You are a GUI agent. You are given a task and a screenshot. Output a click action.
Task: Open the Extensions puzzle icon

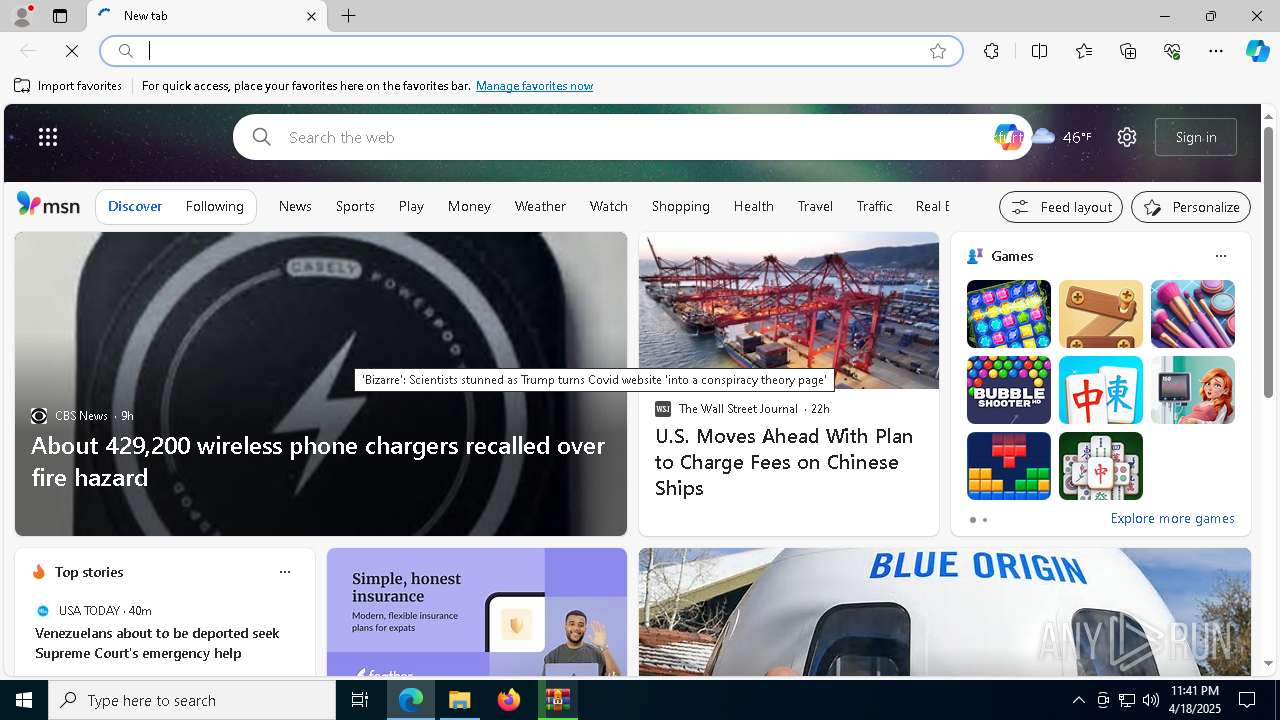tap(991, 51)
